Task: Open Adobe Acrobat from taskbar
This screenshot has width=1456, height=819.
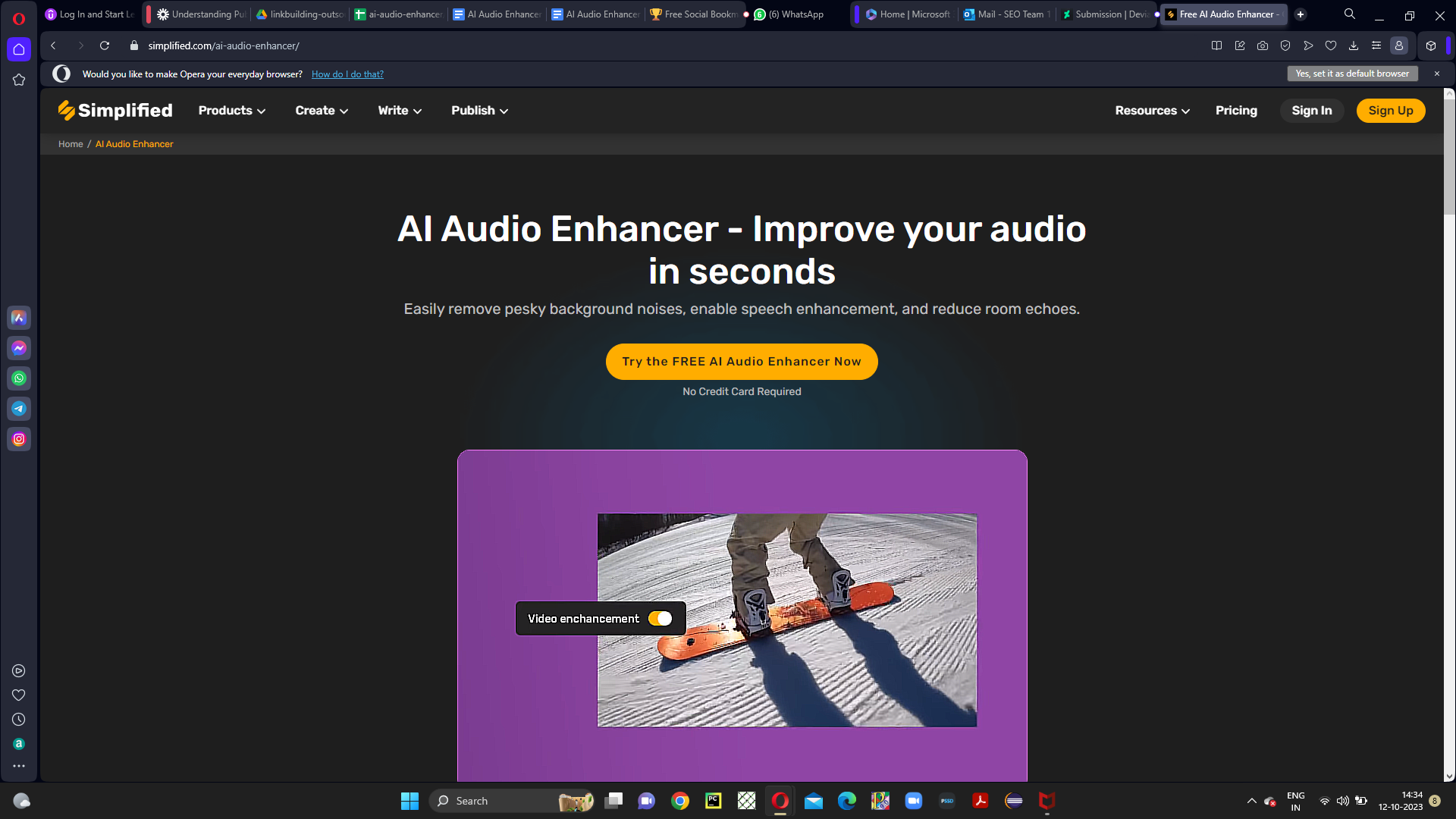Action: pos(981,801)
